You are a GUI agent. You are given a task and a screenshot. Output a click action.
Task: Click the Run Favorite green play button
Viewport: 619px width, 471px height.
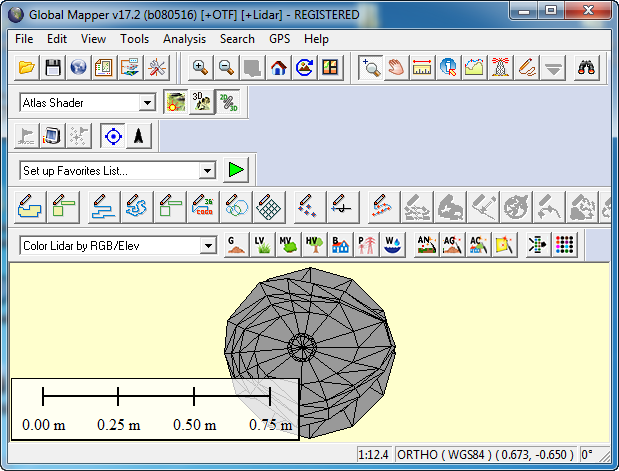236,170
